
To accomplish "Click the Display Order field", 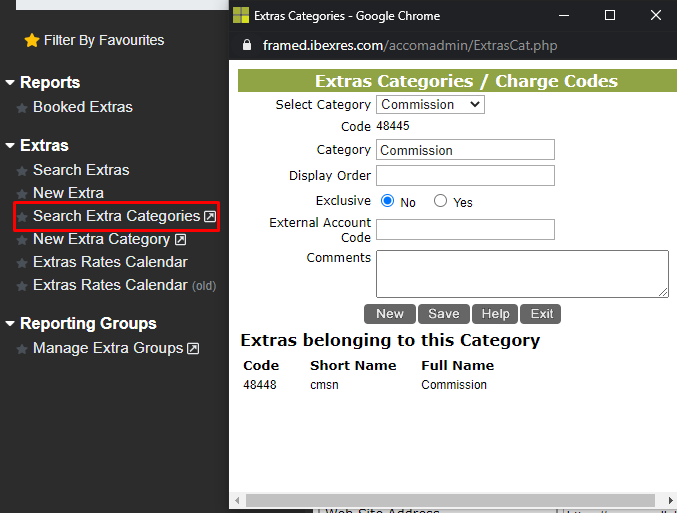I will pyautogui.click(x=465, y=176).
